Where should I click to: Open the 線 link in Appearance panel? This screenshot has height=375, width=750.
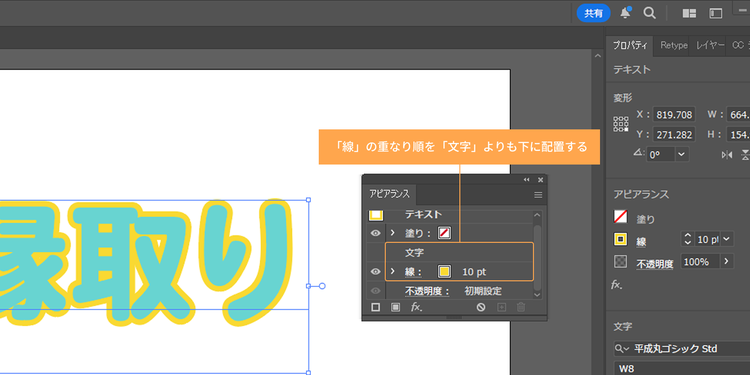click(413, 272)
